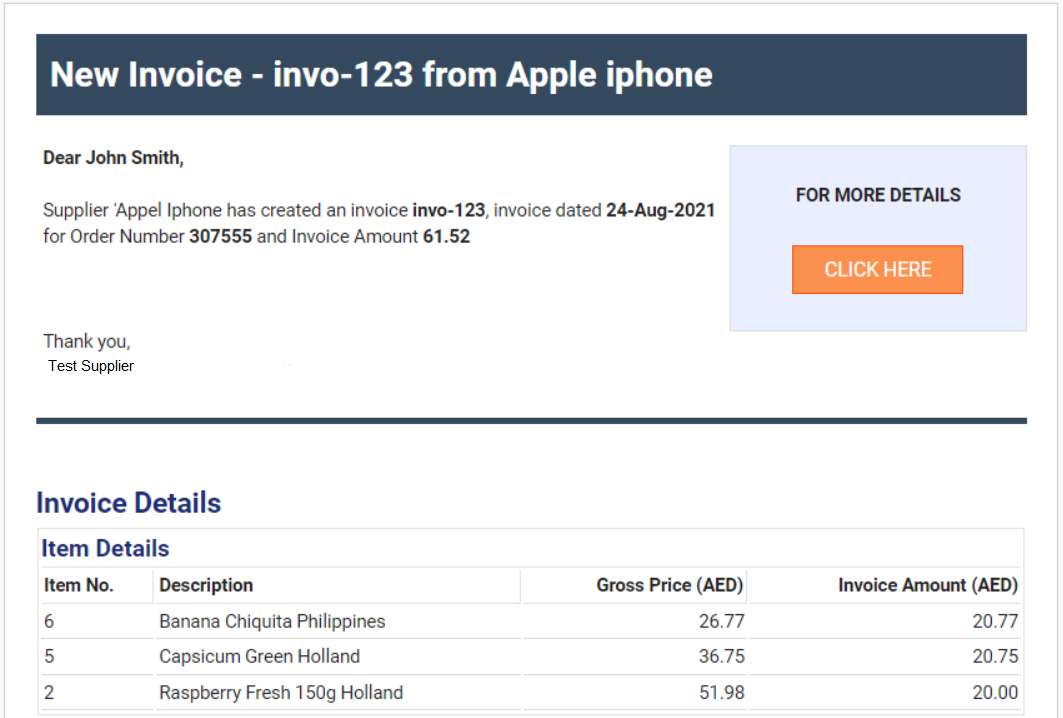The height and width of the screenshot is (718, 1063).
Task: Click the 'Thank you,' closing text
Action: 87,341
